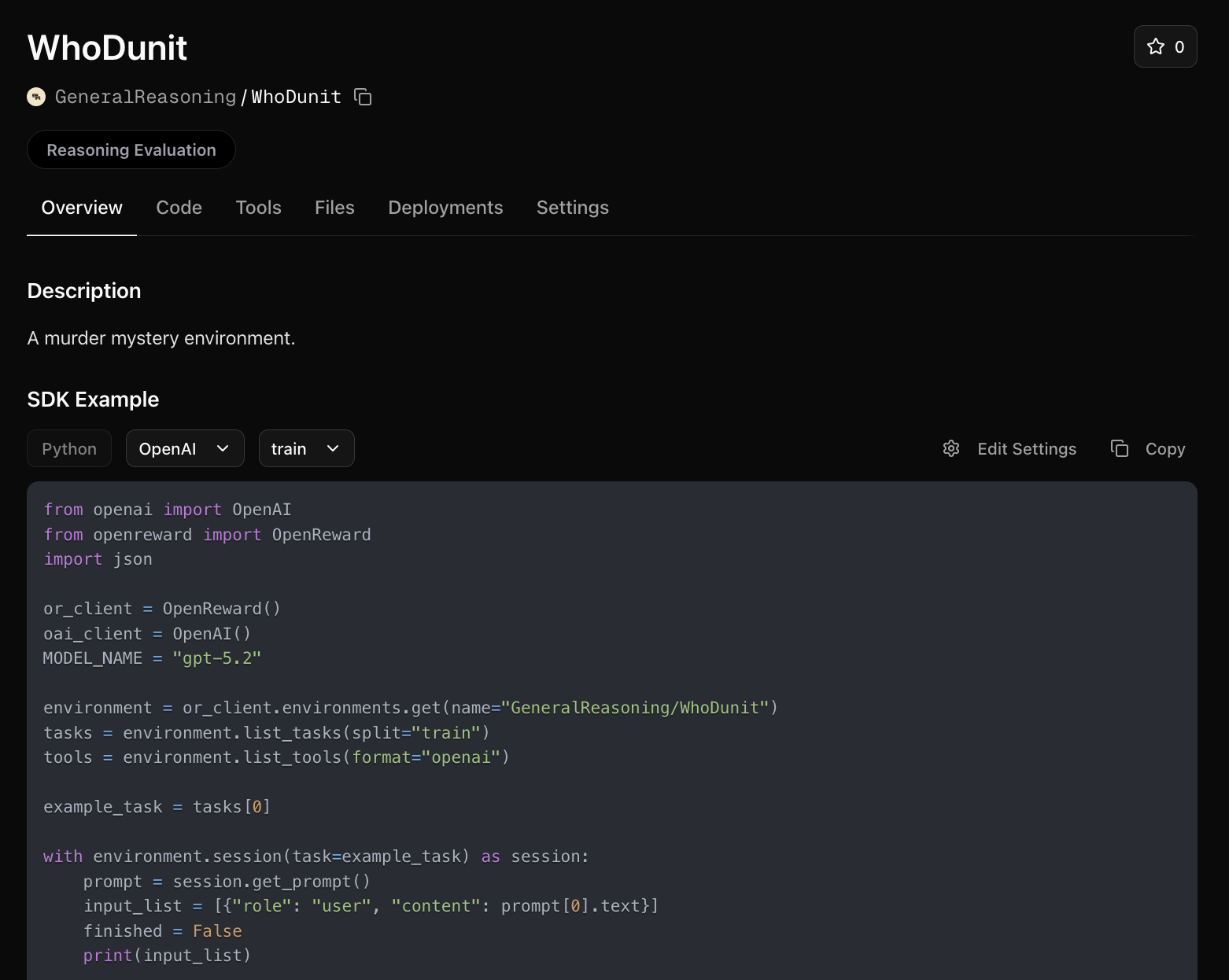Screen dimensions: 1229x980
Task: Switch to the Overview tab
Action: click(x=82, y=208)
